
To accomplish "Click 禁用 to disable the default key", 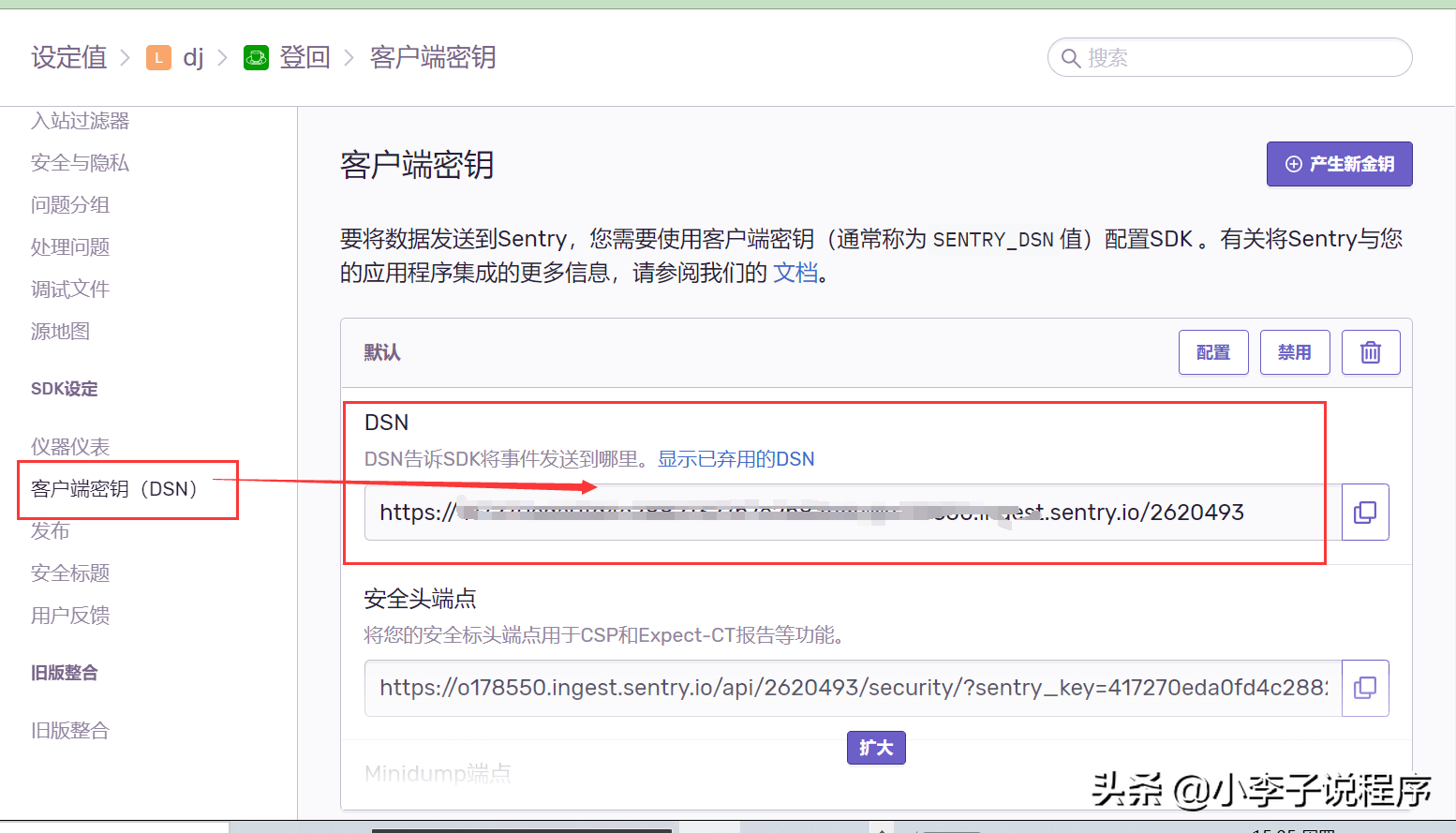I will [x=1295, y=352].
